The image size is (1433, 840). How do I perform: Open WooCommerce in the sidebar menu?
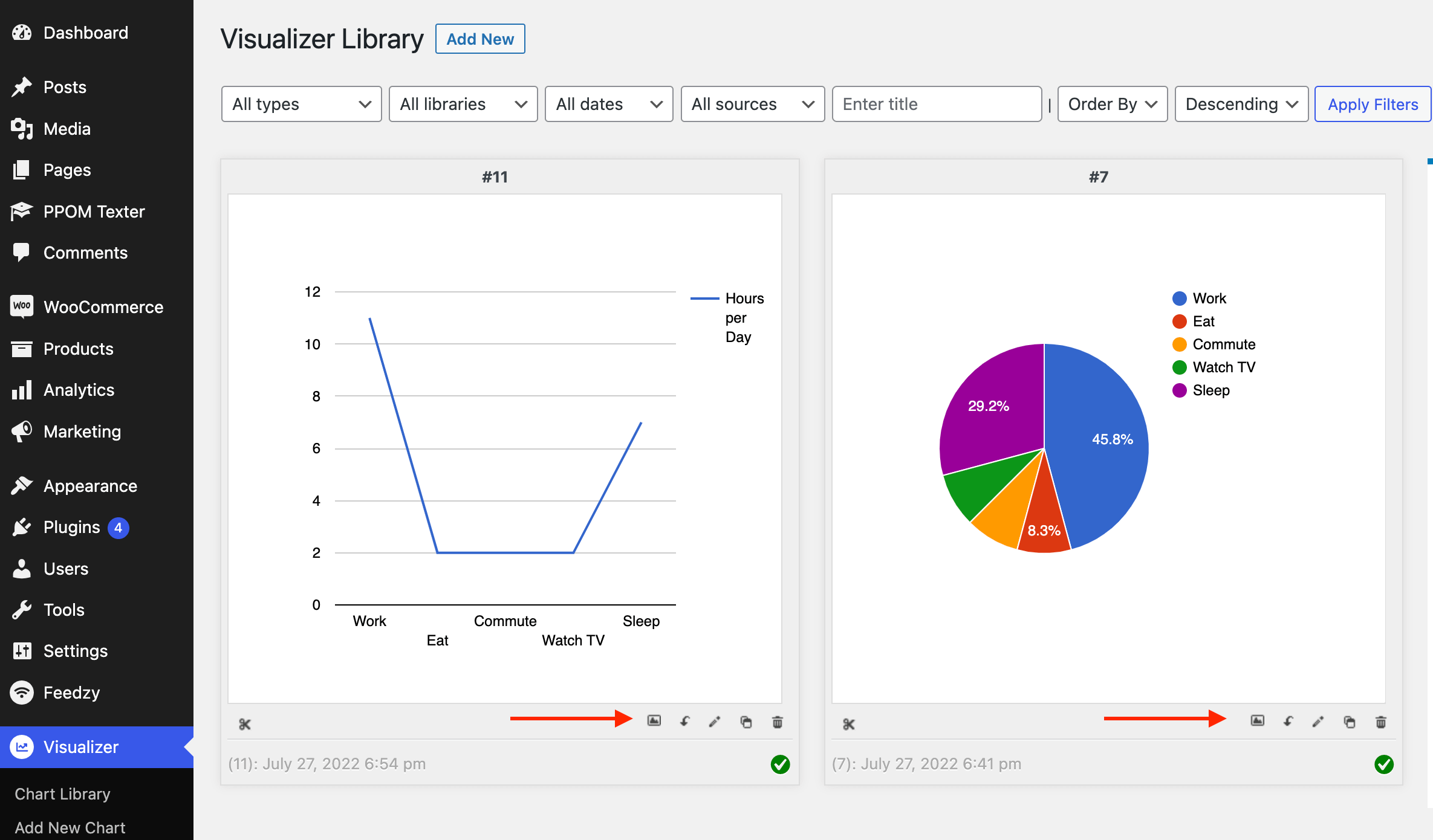pyautogui.click(x=103, y=307)
